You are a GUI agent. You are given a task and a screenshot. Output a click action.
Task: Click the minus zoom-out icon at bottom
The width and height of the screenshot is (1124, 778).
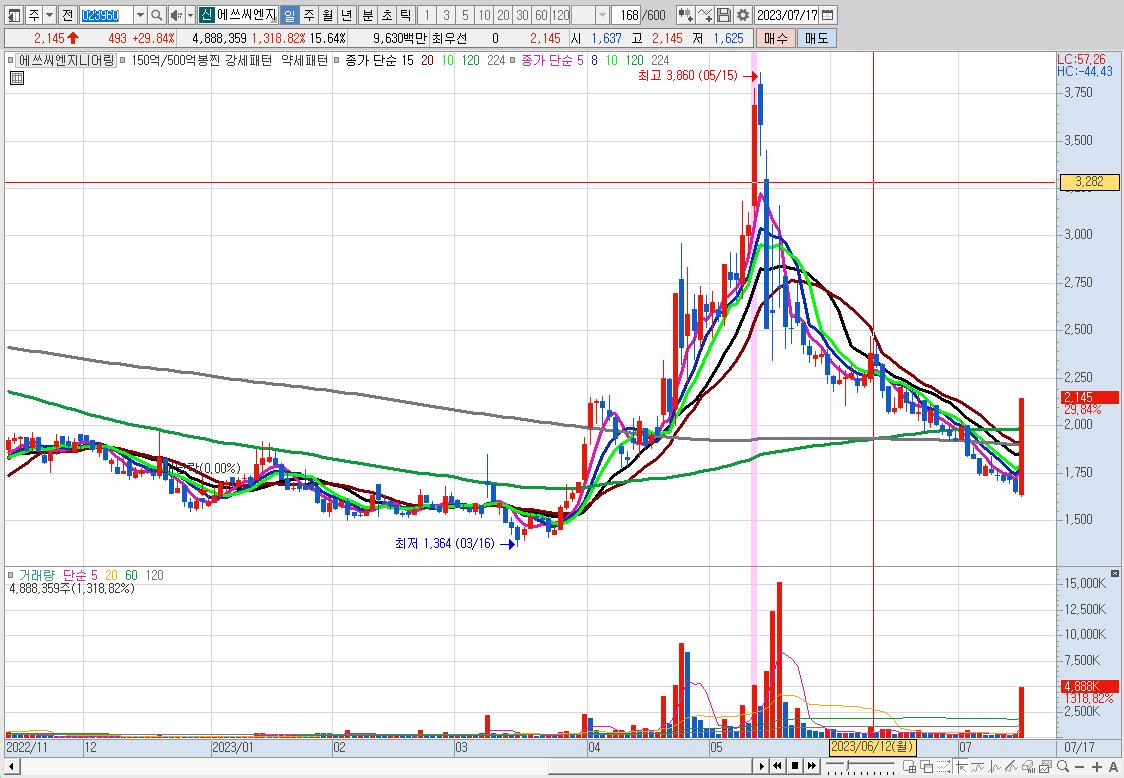(x=1080, y=767)
